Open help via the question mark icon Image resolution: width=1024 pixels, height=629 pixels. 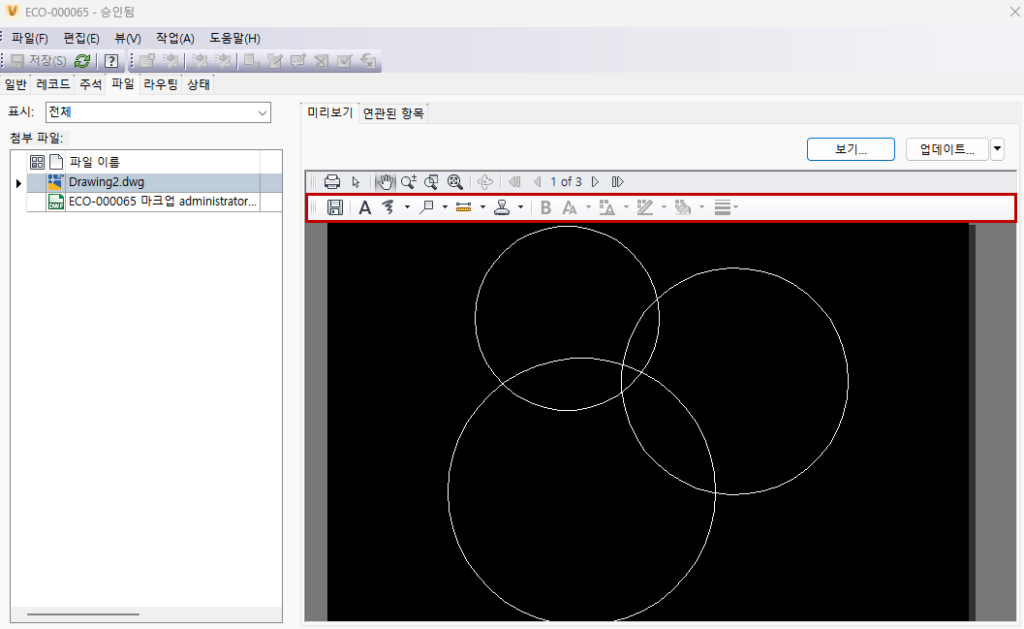(x=112, y=61)
